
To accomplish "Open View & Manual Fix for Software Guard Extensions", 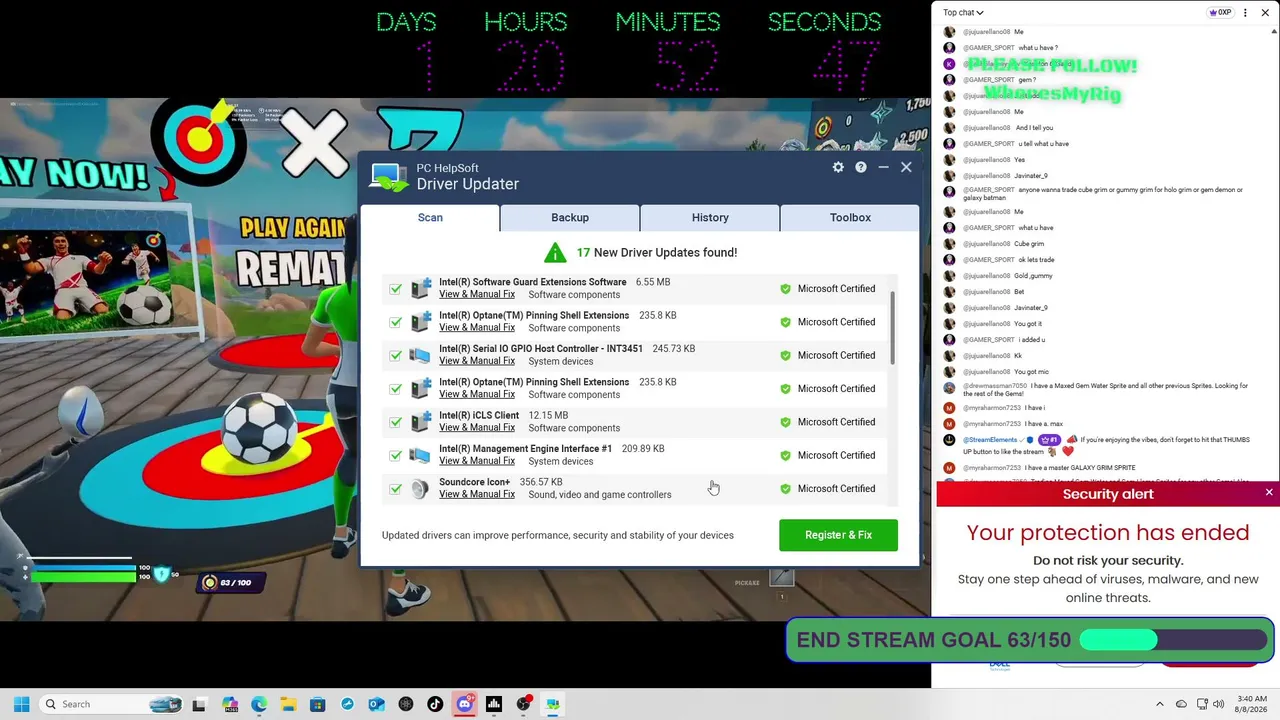I will 477,294.
